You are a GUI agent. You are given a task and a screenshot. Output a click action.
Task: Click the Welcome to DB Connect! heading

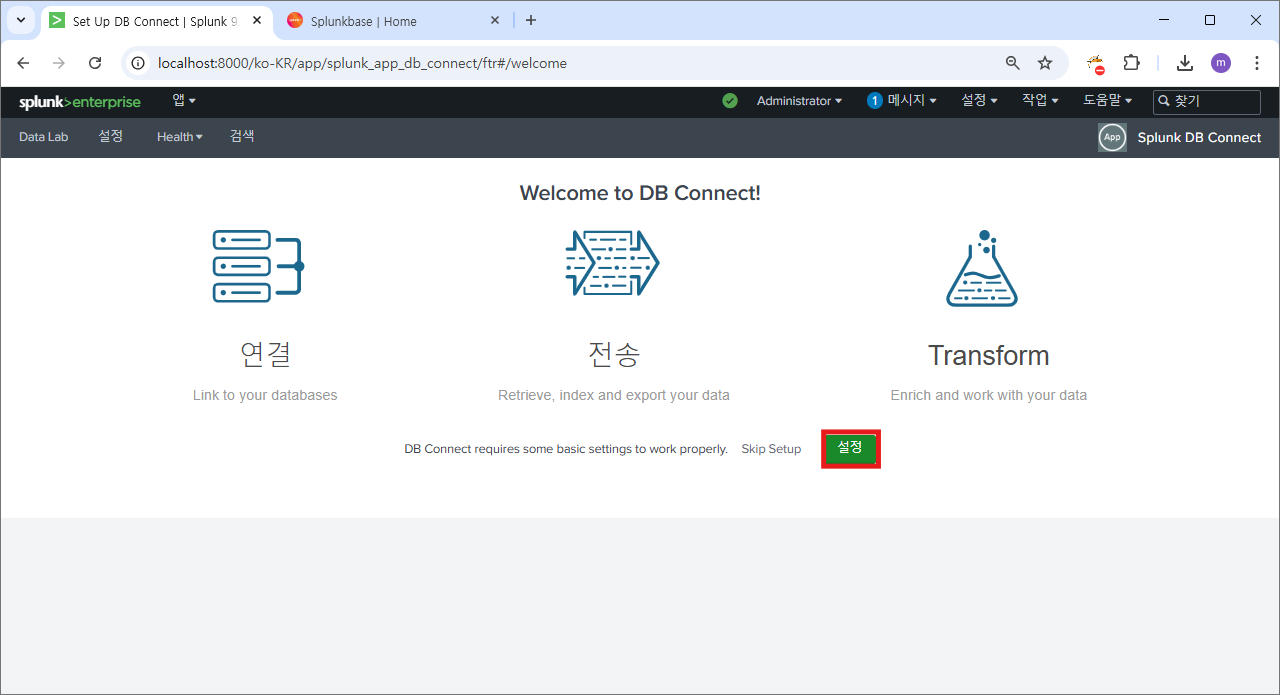640,193
